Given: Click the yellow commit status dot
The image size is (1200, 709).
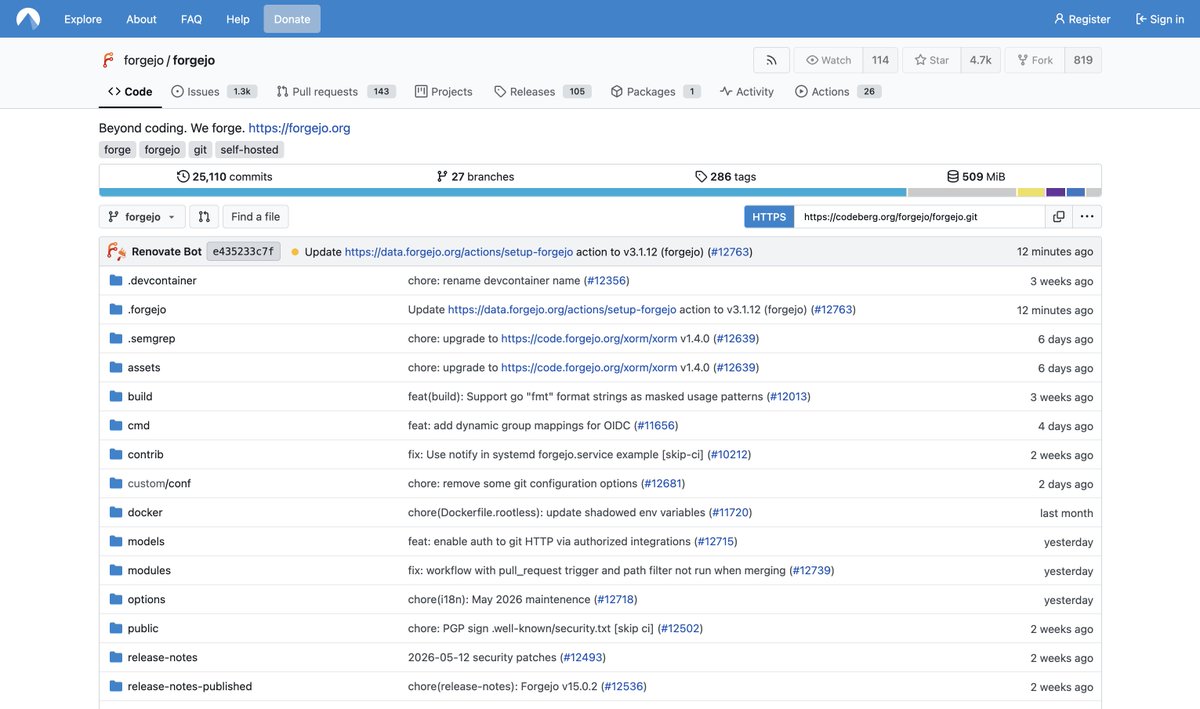Looking at the screenshot, I should coord(295,252).
